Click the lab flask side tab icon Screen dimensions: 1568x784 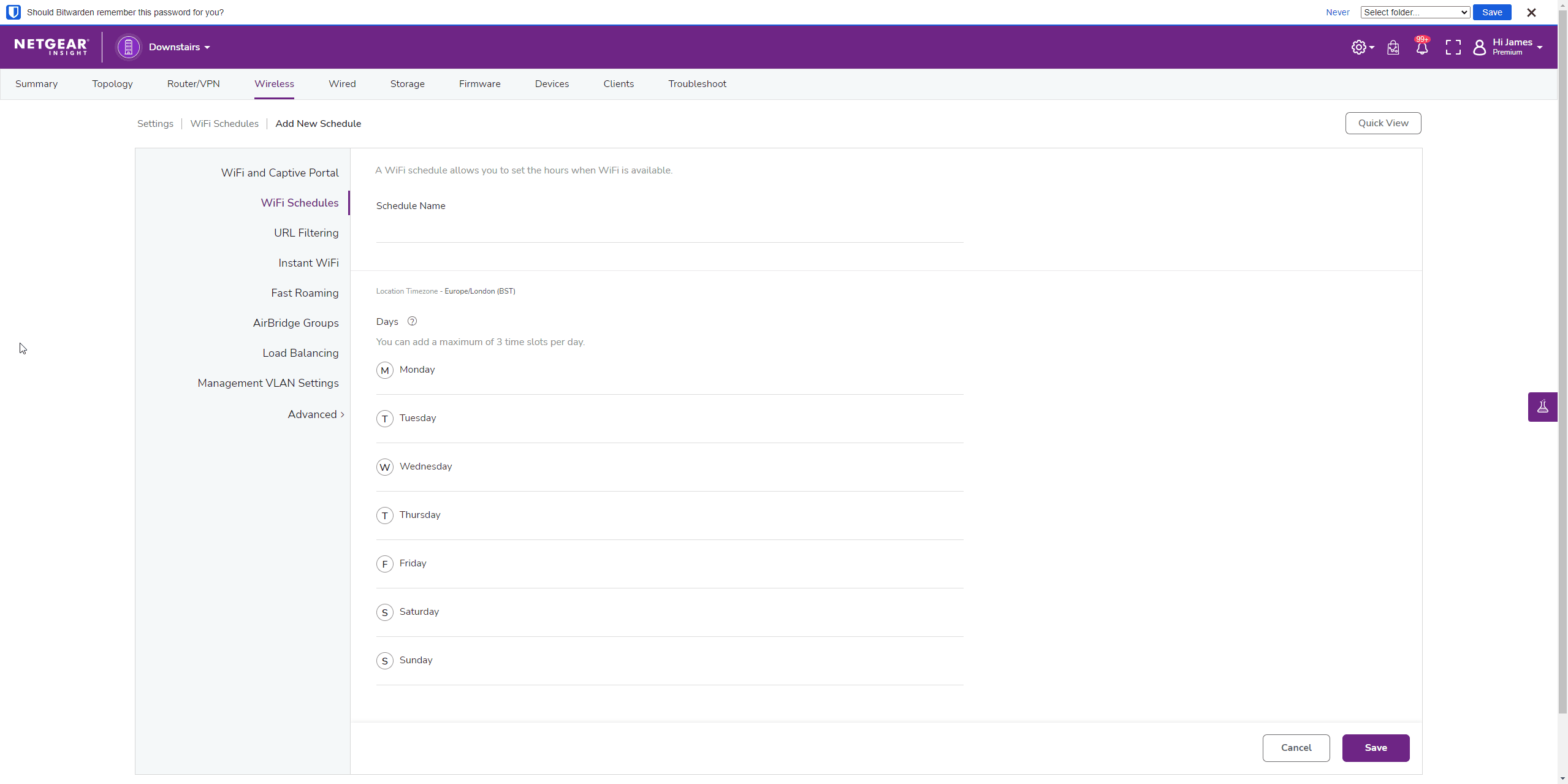click(x=1542, y=407)
